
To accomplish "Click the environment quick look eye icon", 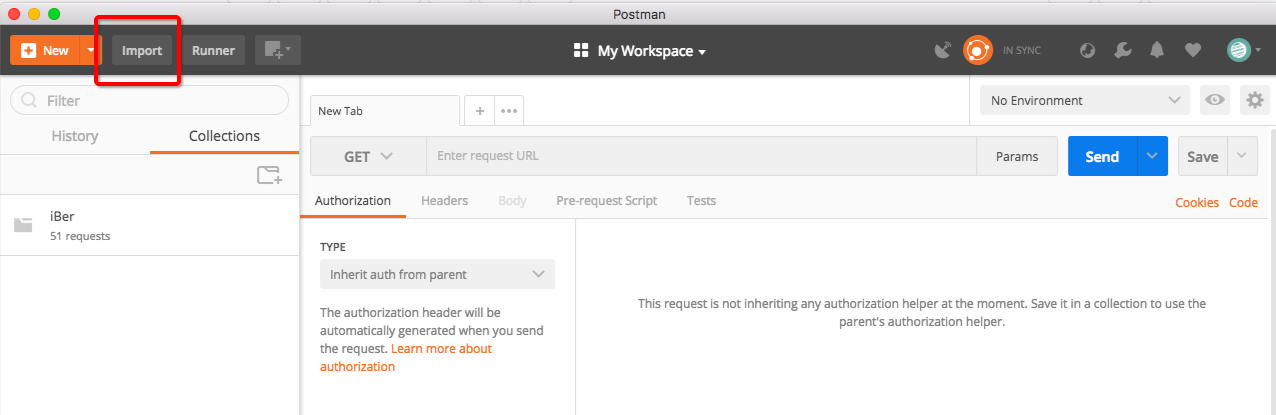I will coord(1215,100).
